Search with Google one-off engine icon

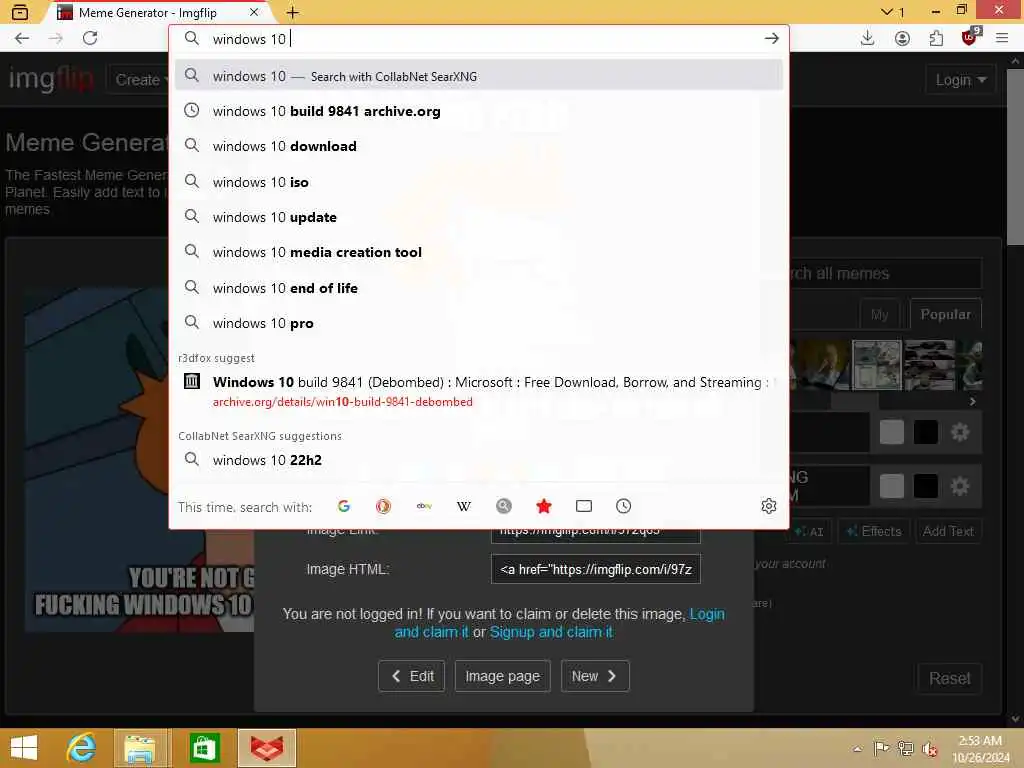click(344, 506)
